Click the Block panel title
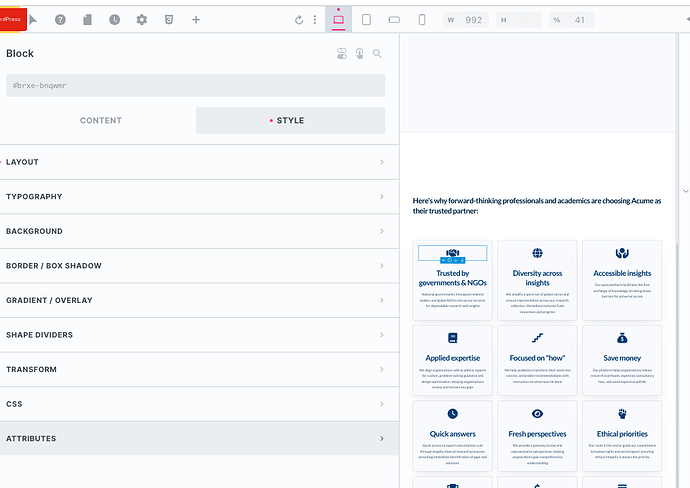Viewport: 690px width, 488px height. coord(20,53)
